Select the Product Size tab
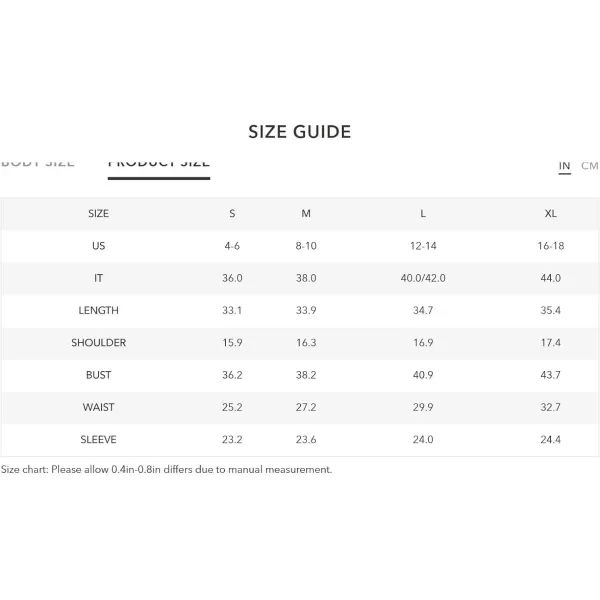The width and height of the screenshot is (600, 600). [159, 164]
